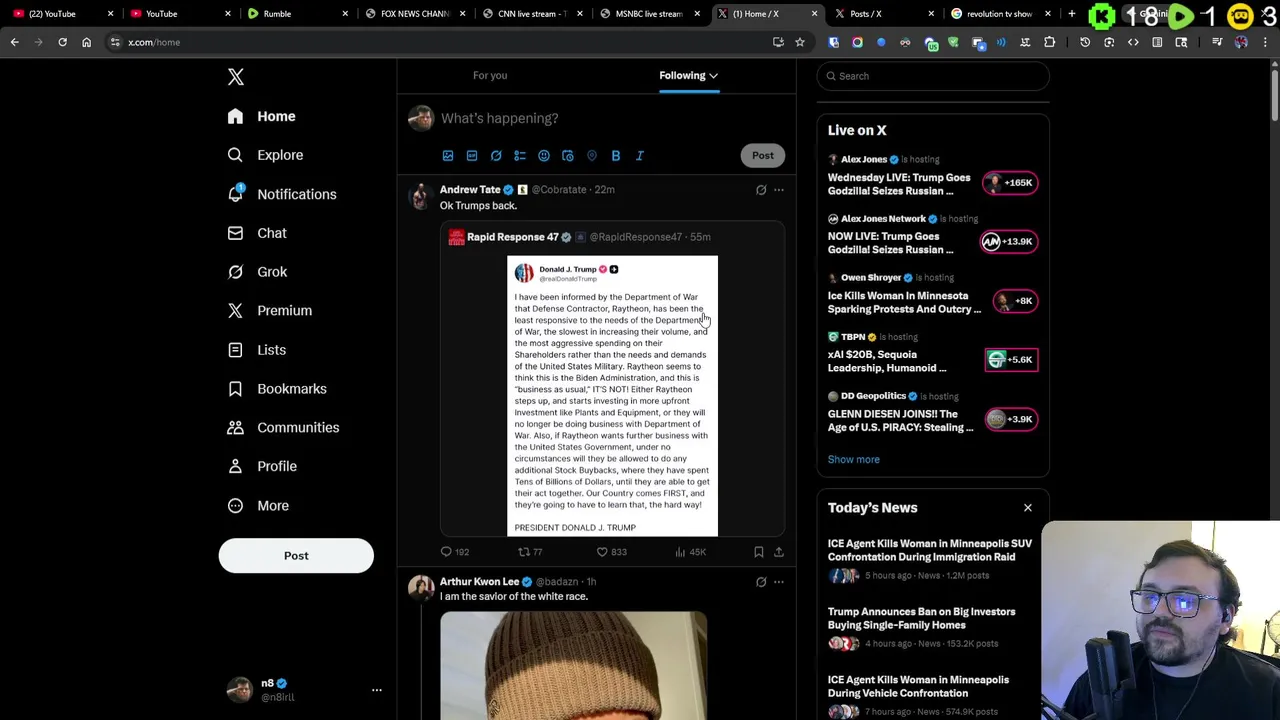Click Show more under Live on X

[x=854, y=460]
